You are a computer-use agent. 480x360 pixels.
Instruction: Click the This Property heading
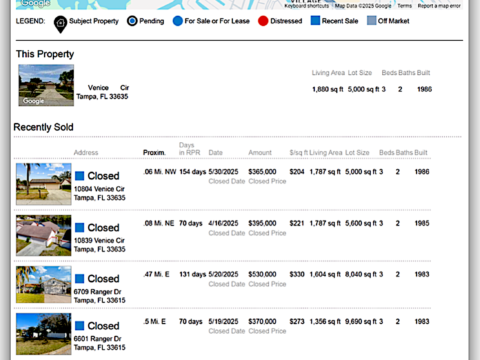pyautogui.click(x=45, y=54)
